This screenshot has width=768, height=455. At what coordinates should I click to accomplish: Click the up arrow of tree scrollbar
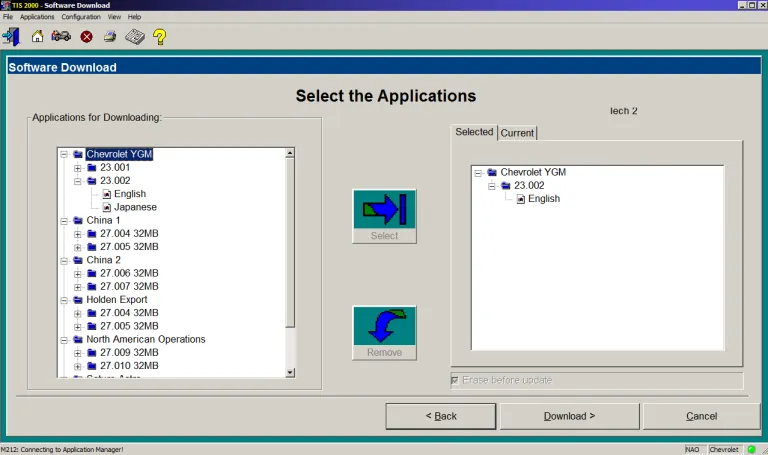tap(290, 153)
